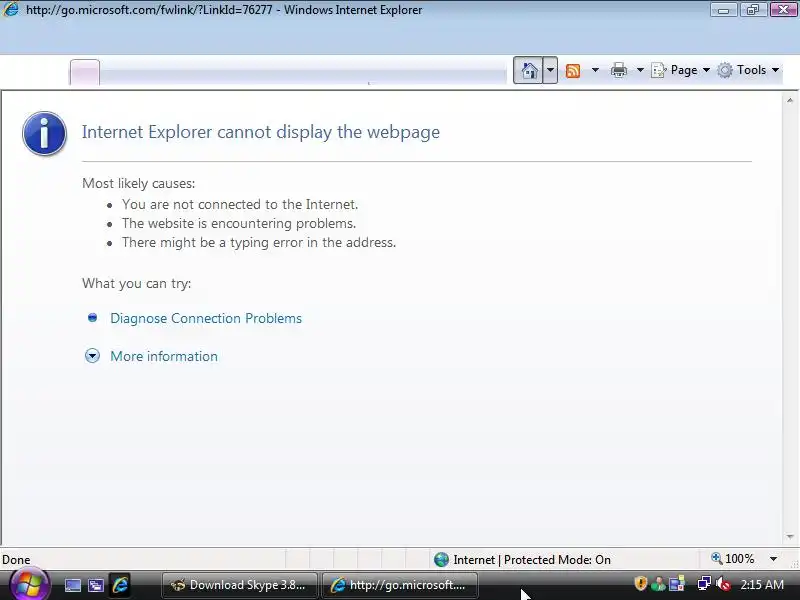800x600 pixels.
Task: Expand the Print options dropdown arrow
Action: coord(640,70)
